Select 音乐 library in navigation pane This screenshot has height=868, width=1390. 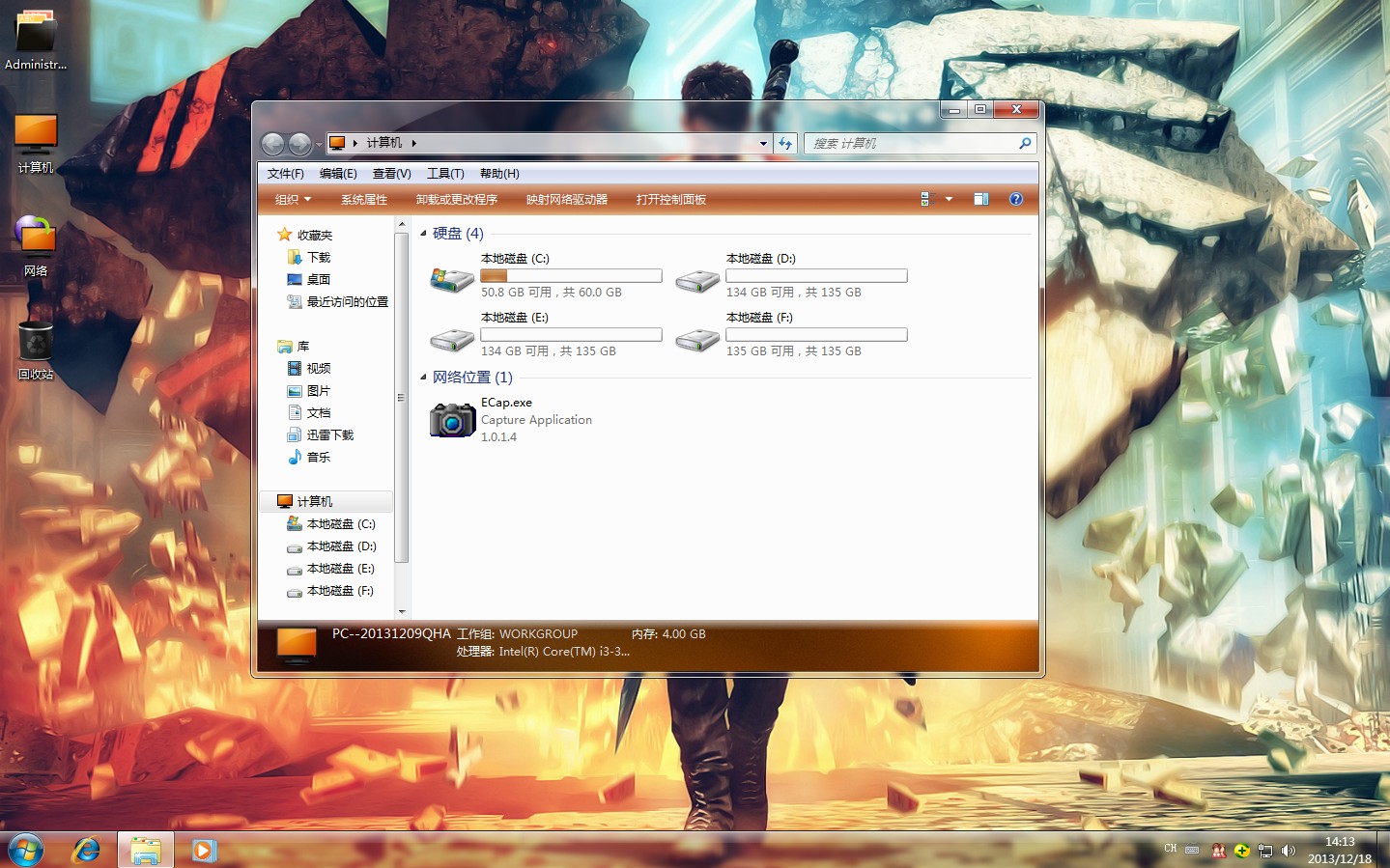click(319, 457)
